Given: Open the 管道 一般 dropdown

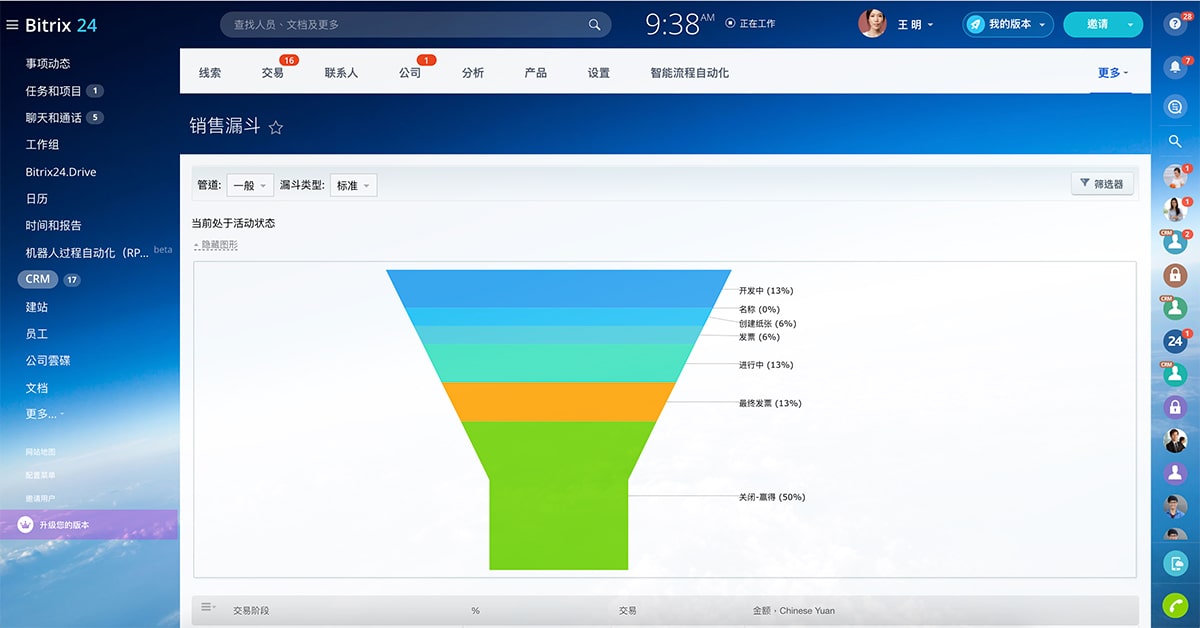Looking at the screenshot, I should [249, 185].
